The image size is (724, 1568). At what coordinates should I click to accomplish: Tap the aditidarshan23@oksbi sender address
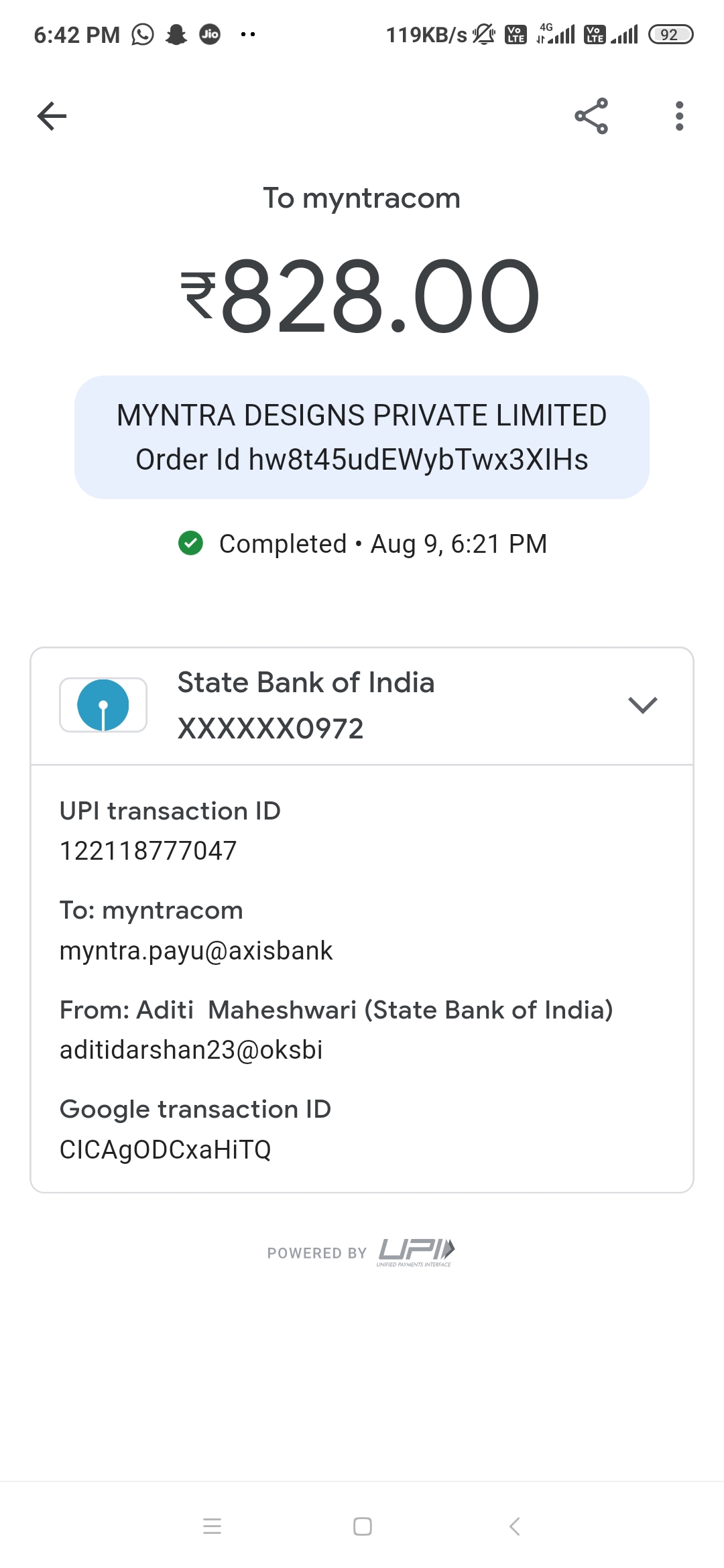coord(191,1050)
